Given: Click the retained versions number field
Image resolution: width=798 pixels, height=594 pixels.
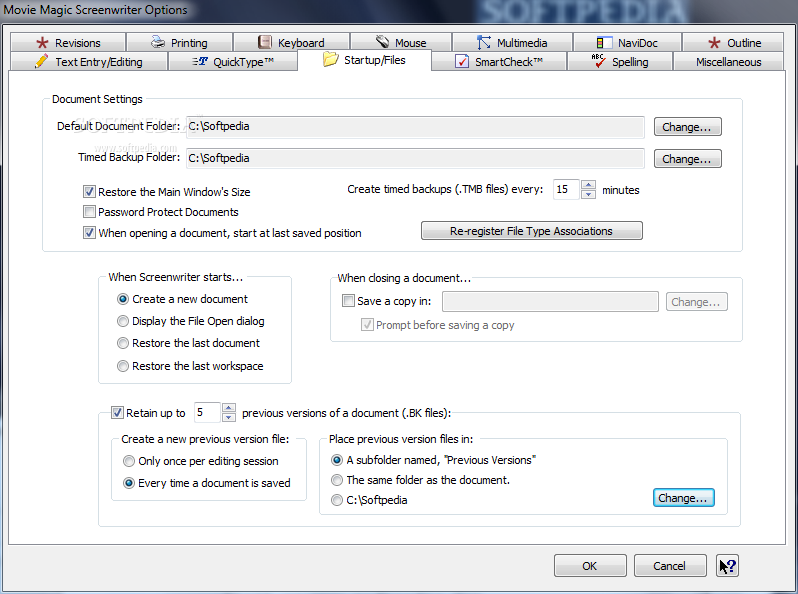Looking at the screenshot, I should click(x=207, y=412).
